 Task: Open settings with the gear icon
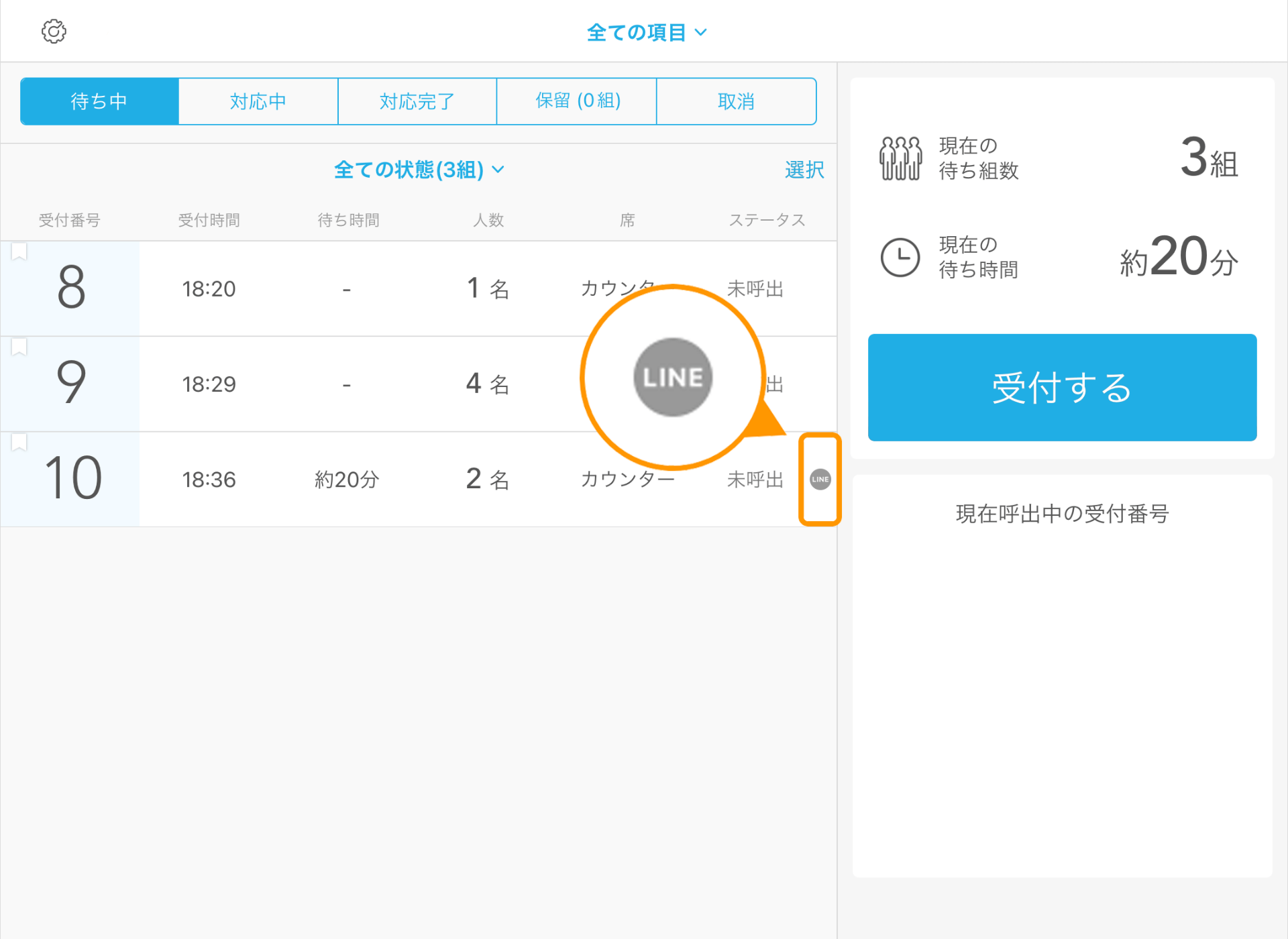point(54,31)
